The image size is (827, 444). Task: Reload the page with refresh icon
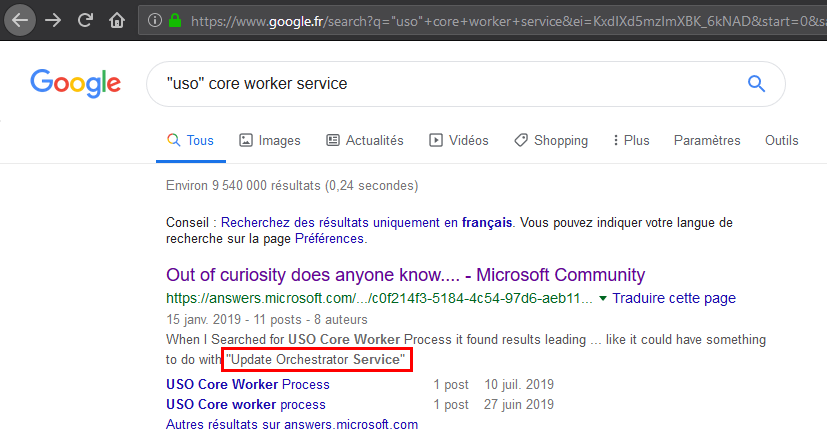coord(85,19)
